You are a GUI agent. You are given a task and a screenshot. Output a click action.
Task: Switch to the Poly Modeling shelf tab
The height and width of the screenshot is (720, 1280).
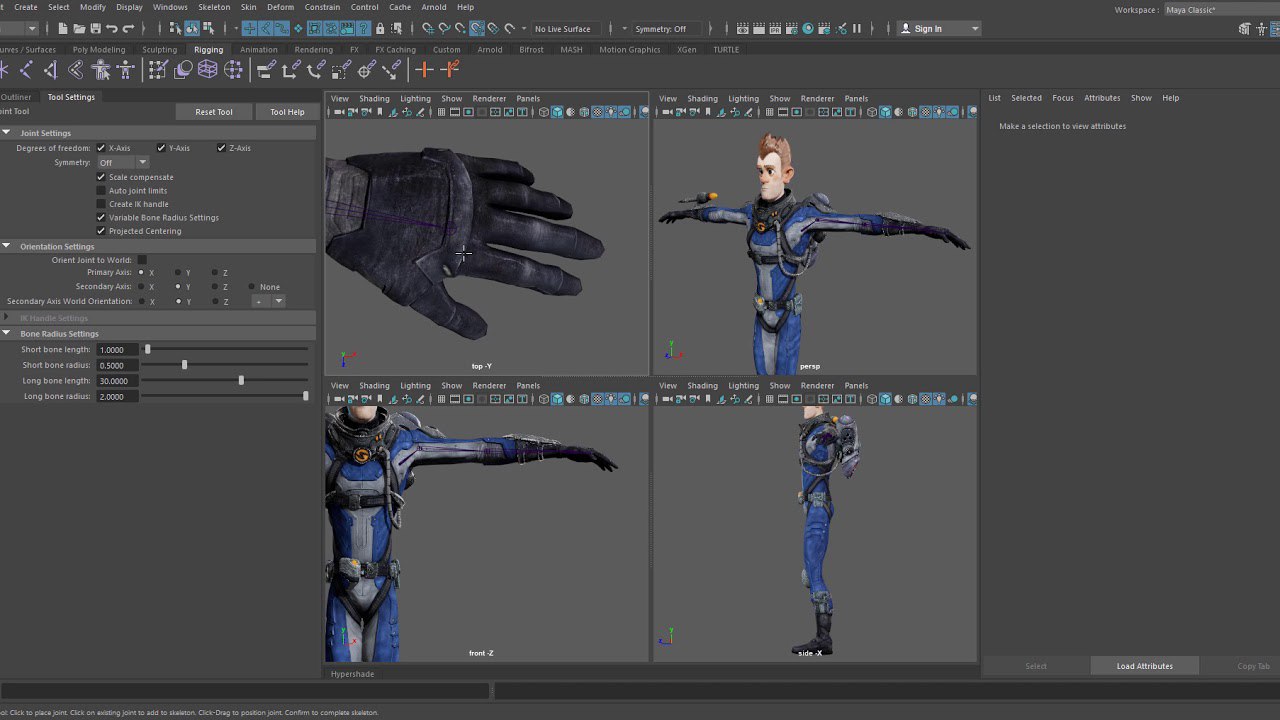(99, 49)
